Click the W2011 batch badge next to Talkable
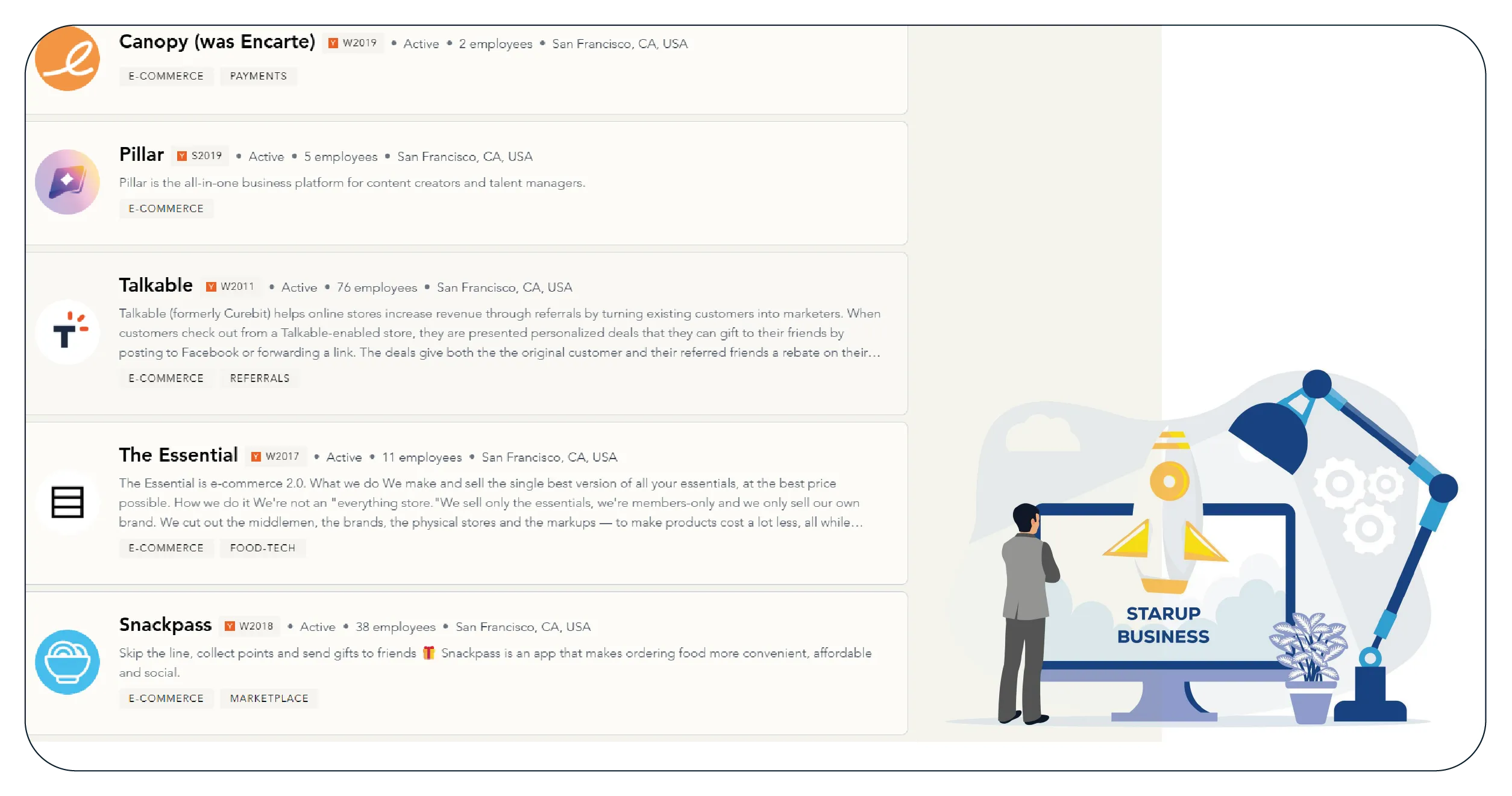Viewport: 1512px width, 796px height. coord(230,286)
